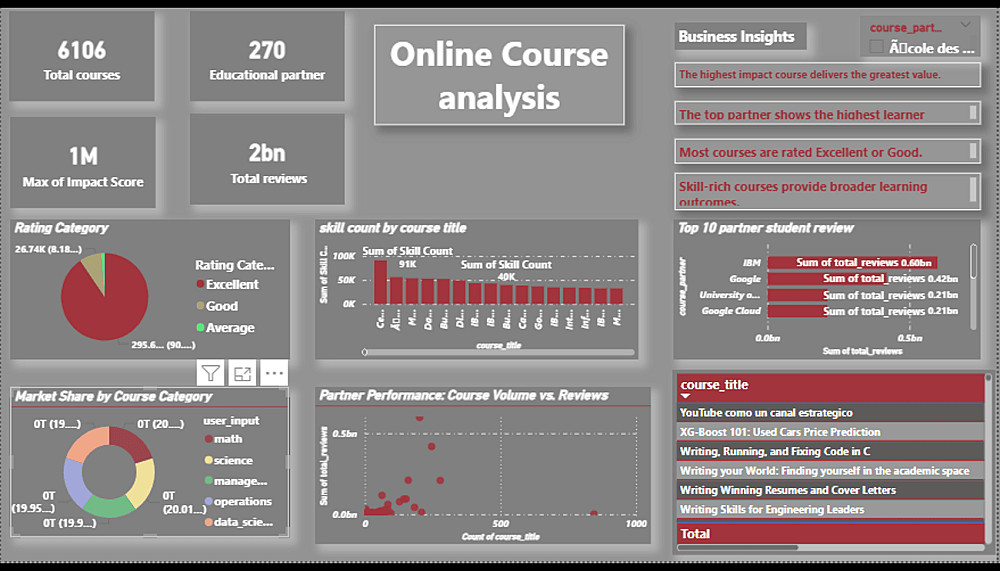Click the rightmost scatter point near 1000
The width and height of the screenshot is (1000, 571).
tap(594, 513)
